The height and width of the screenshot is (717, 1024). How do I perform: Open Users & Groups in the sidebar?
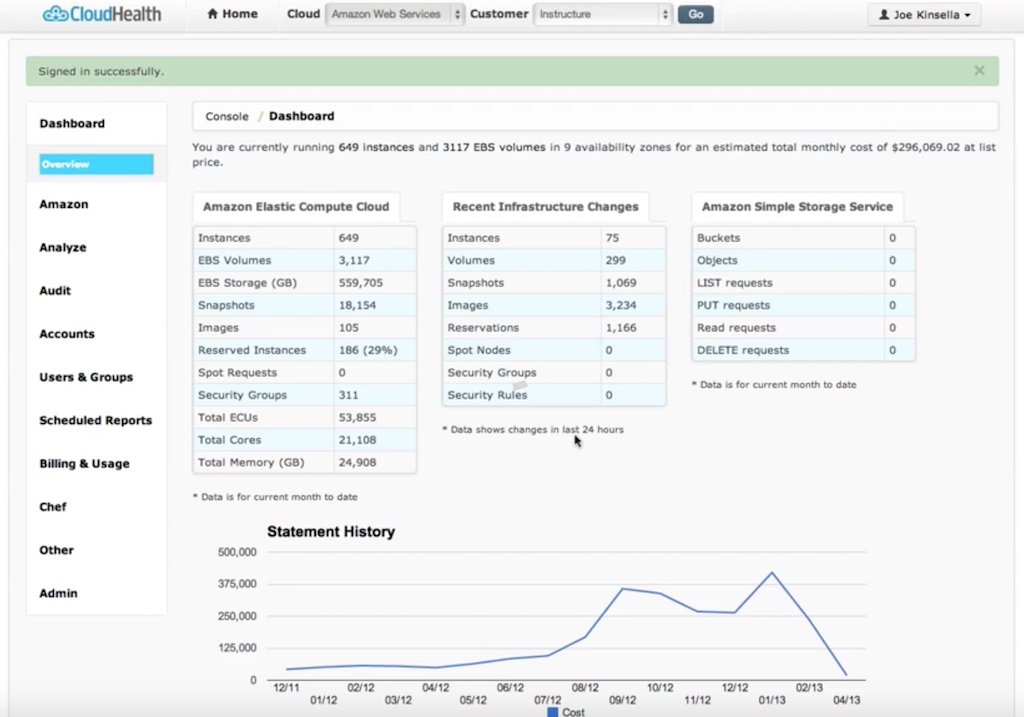tap(86, 377)
